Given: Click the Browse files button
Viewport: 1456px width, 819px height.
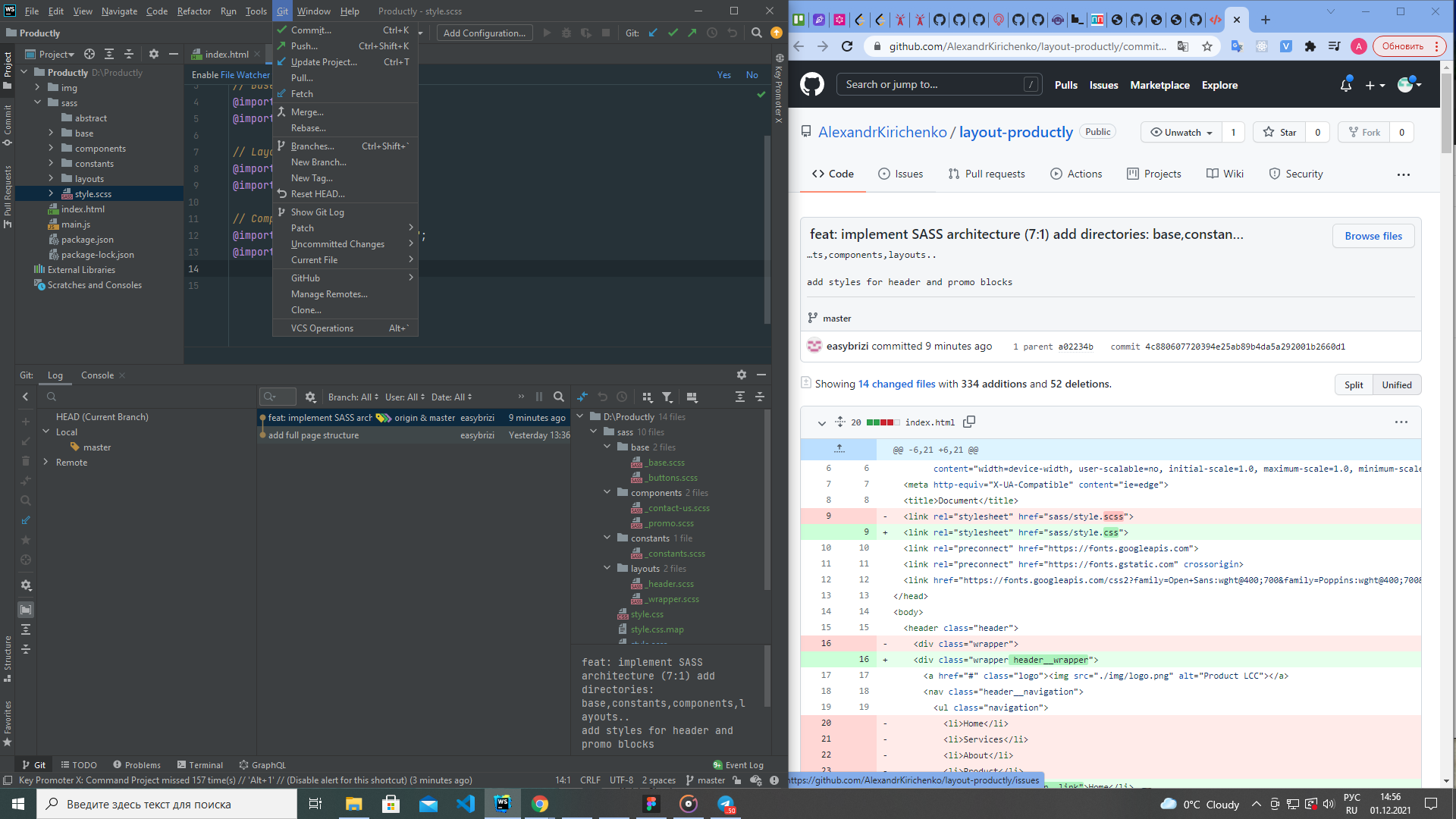Looking at the screenshot, I should [1373, 236].
